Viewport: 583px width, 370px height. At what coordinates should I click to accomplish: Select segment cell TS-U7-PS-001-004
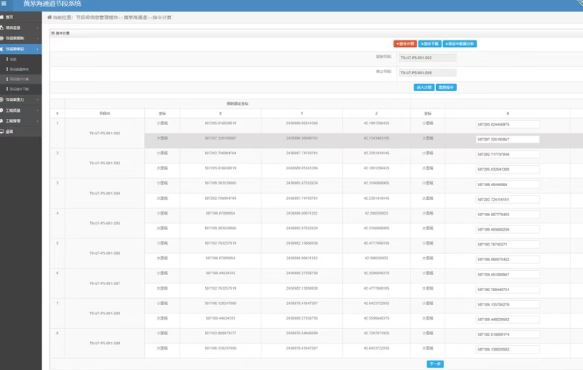point(105,193)
